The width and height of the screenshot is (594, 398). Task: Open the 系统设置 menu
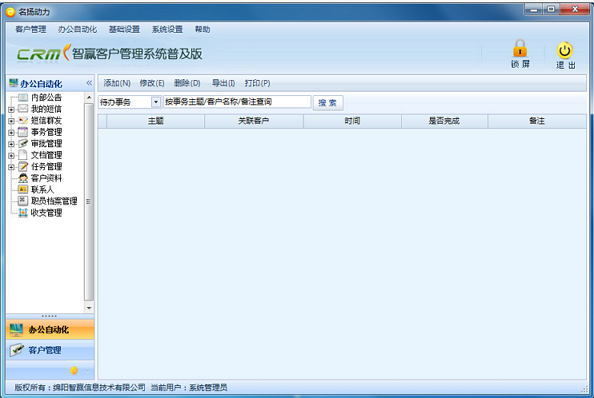tap(167, 29)
